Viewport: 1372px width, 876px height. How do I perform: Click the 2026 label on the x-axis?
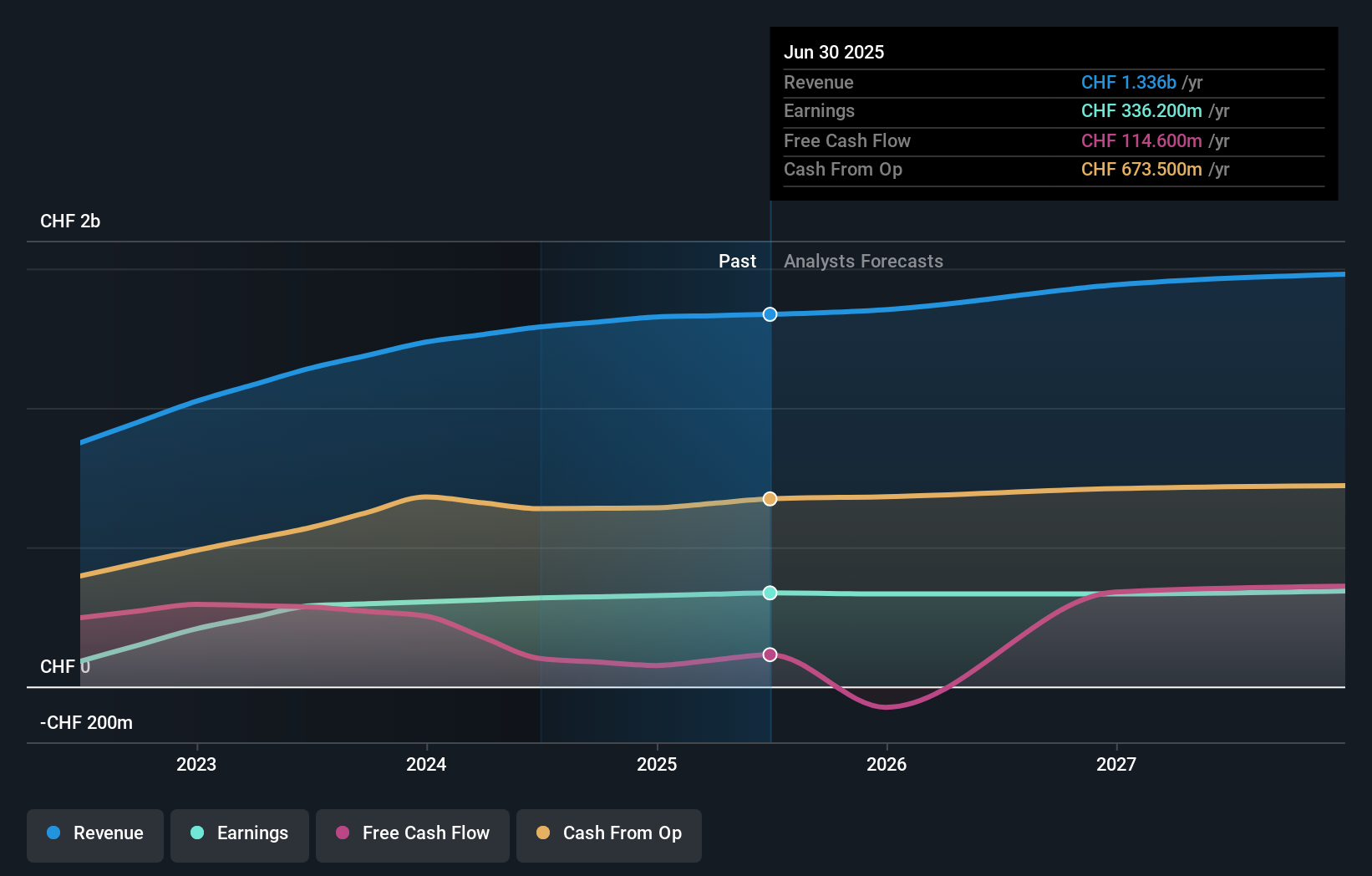pyautogui.click(x=887, y=764)
